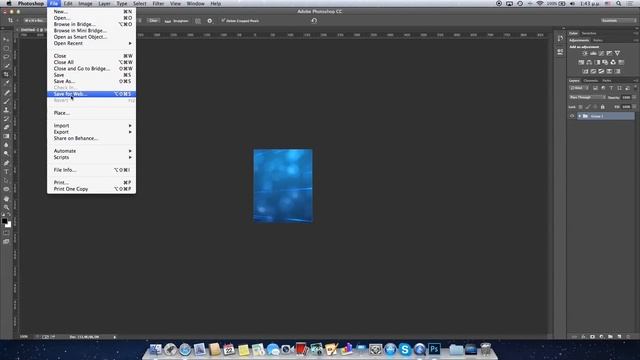This screenshot has height=360, width=640.
Task: Open the Essentials workspace dropdown
Action: [618, 20]
